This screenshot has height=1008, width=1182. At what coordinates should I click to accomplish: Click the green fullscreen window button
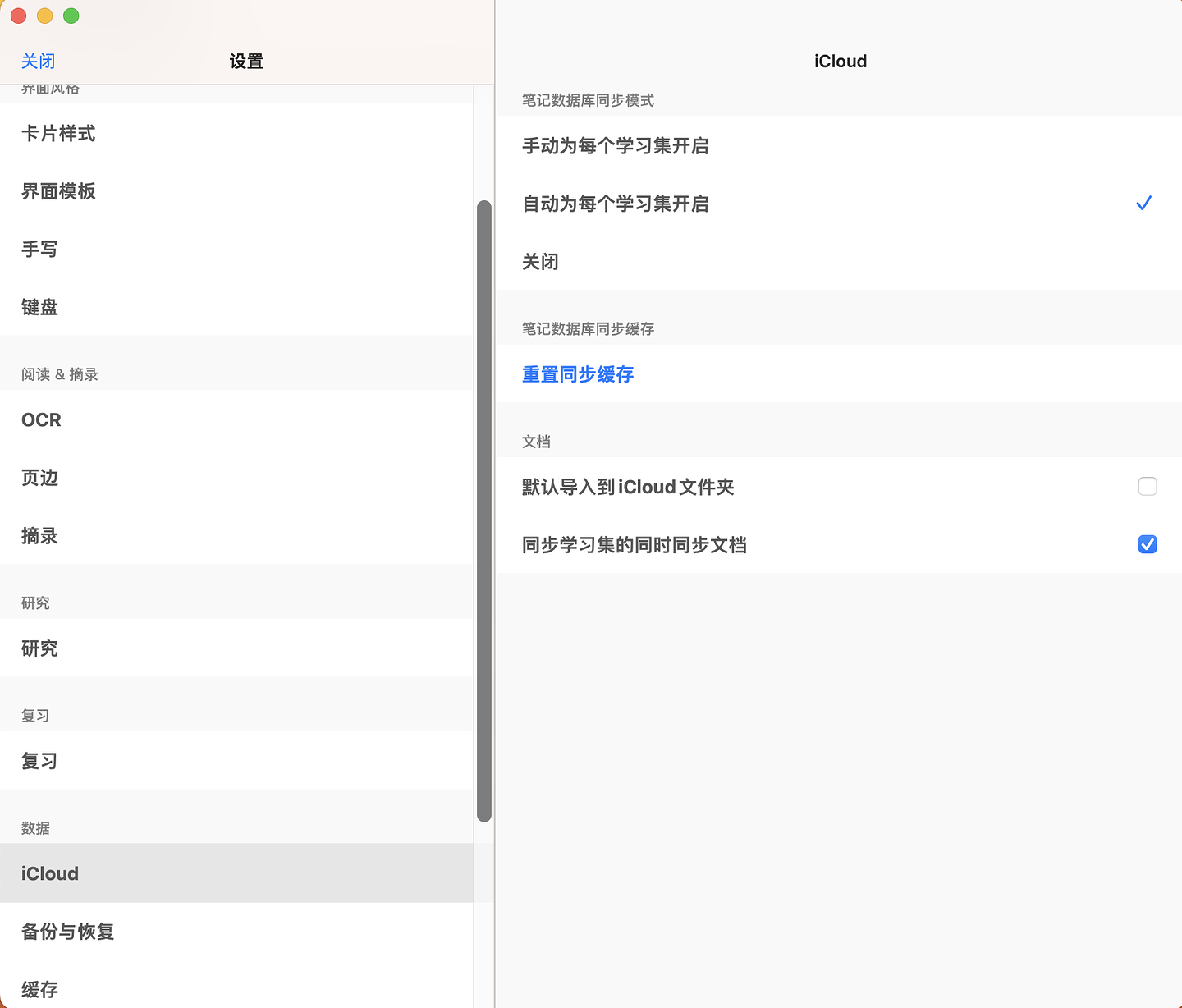[71, 16]
